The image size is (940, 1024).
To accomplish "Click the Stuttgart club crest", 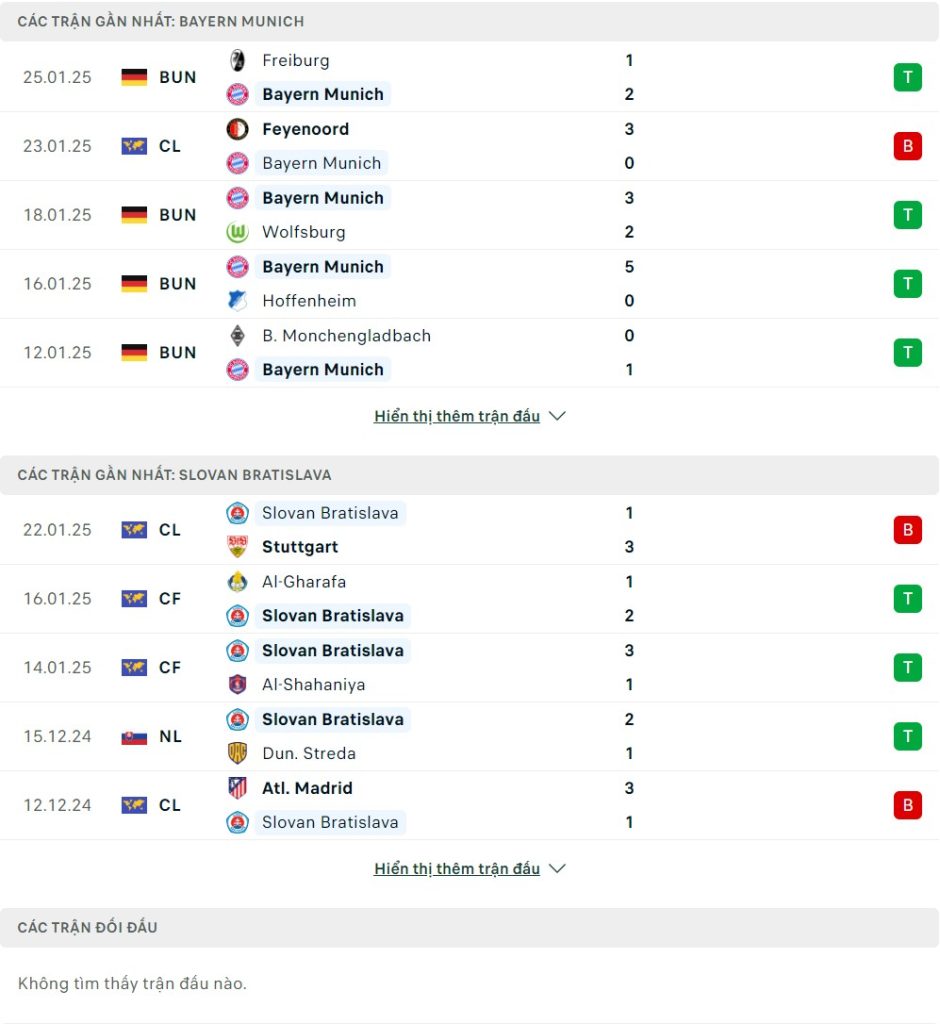I will tap(237, 547).
